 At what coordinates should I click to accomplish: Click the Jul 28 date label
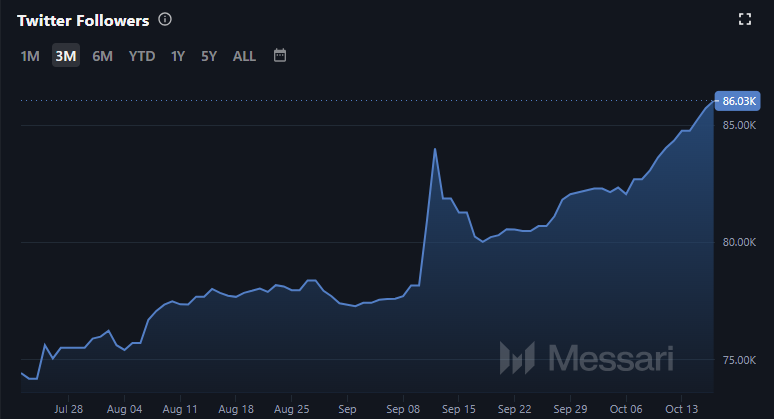pyautogui.click(x=69, y=409)
